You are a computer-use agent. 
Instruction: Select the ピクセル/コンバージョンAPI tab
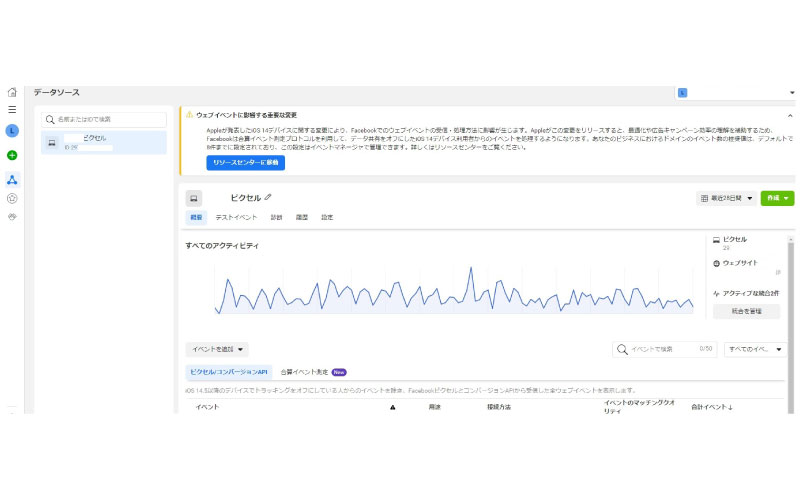coord(229,372)
